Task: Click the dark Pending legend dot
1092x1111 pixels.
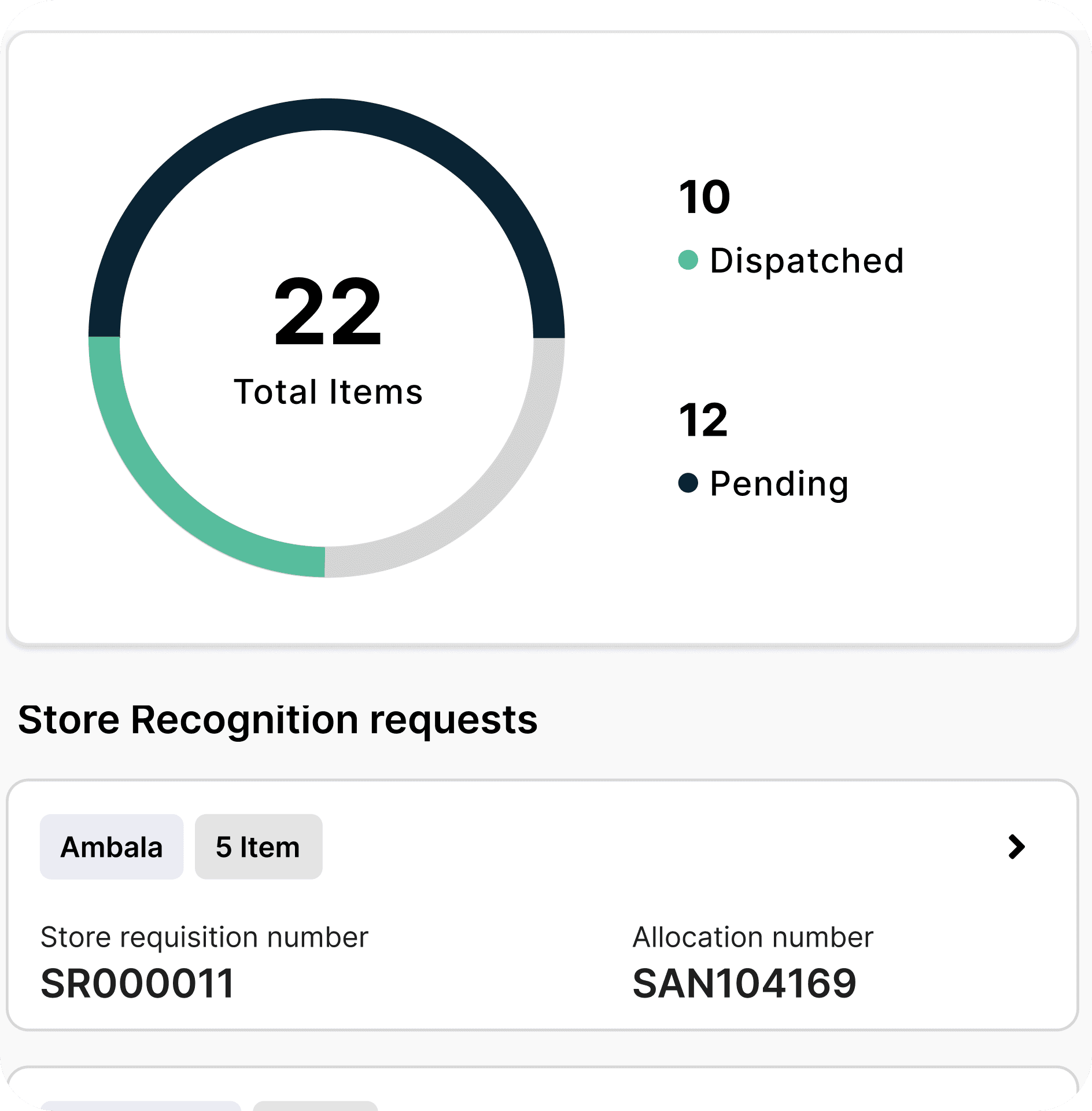Action: pyautogui.click(x=688, y=483)
